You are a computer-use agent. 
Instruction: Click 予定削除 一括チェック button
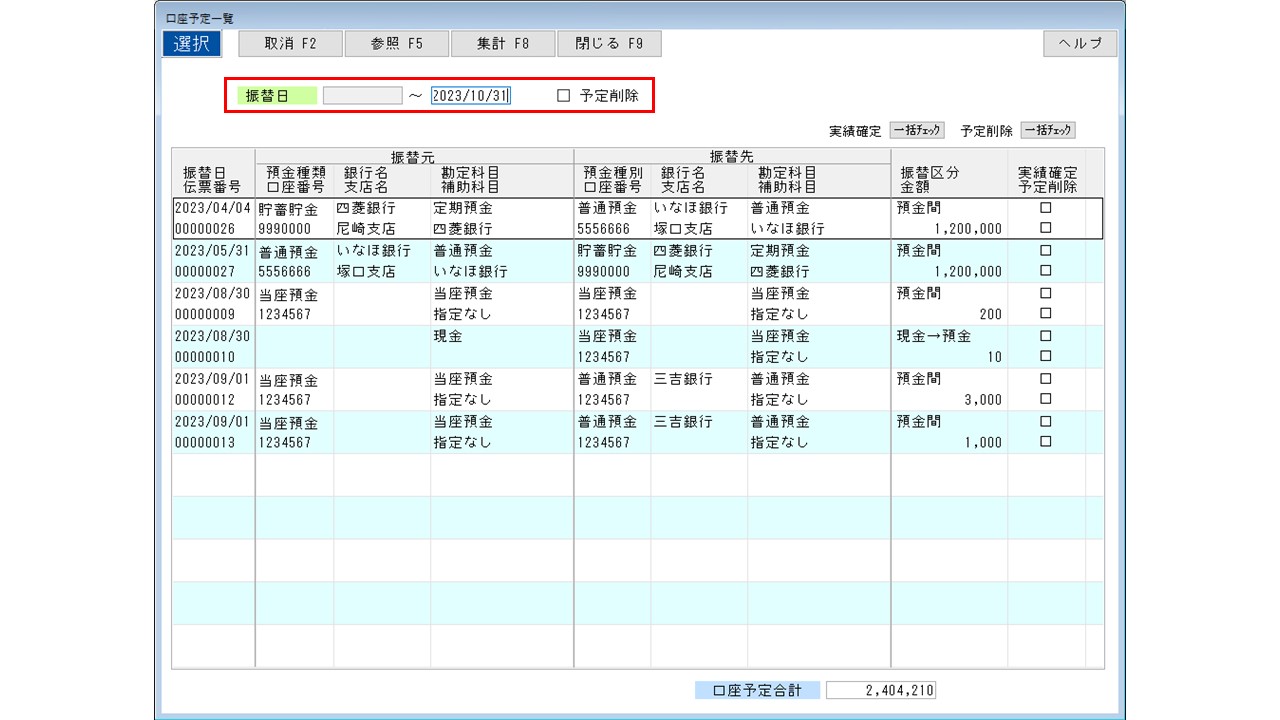click(1048, 130)
